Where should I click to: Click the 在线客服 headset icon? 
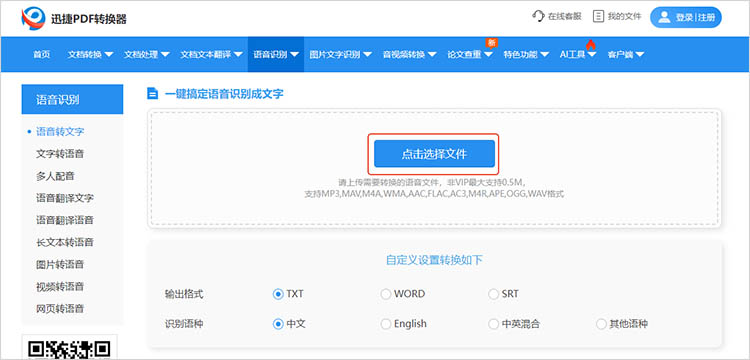[538, 16]
